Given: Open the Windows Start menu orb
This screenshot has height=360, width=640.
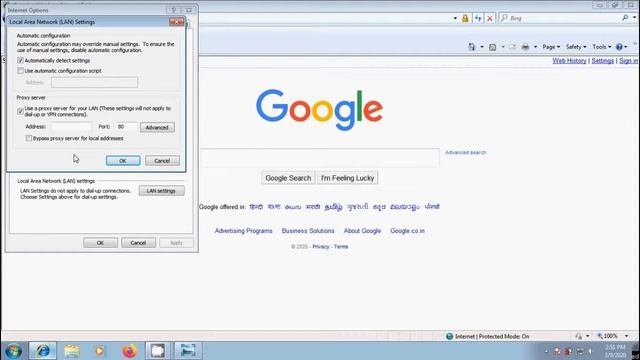Looking at the screenshot, I should click(x=13, y=351).
